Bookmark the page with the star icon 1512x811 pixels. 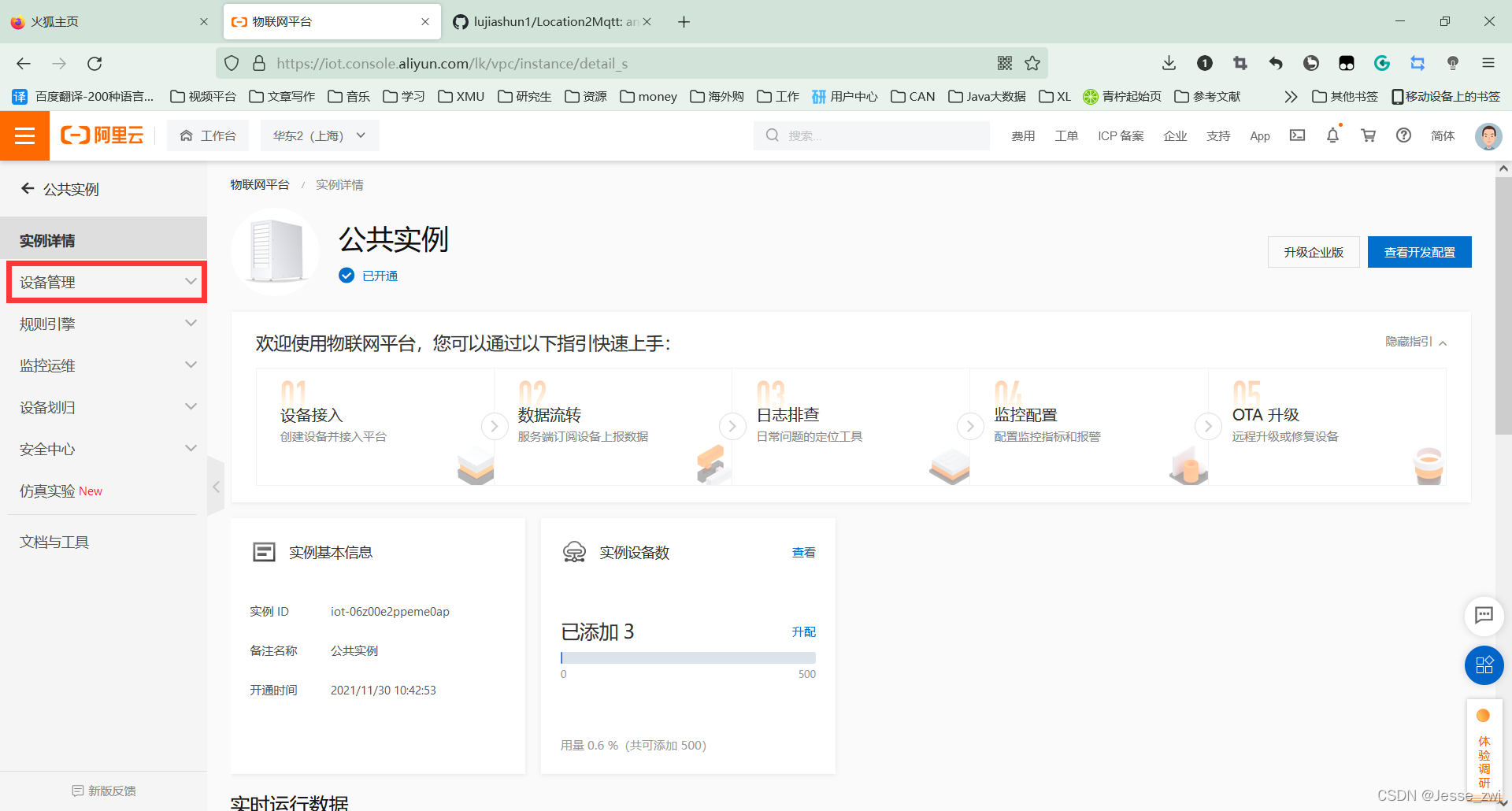point(1032,63)
